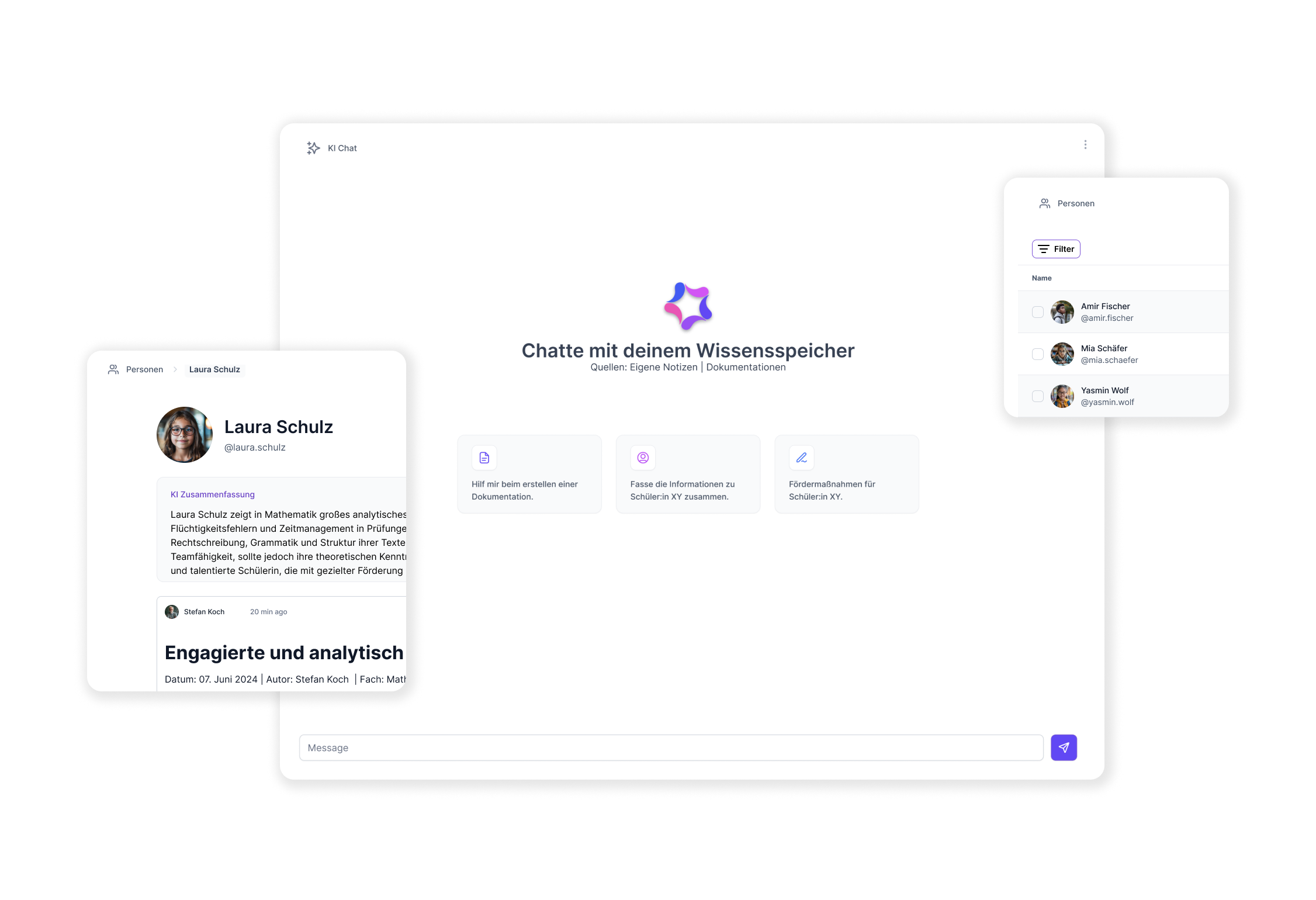
Task: Expand Laura Schulz profile breadcrumb navigation
Action: [213, 369]
